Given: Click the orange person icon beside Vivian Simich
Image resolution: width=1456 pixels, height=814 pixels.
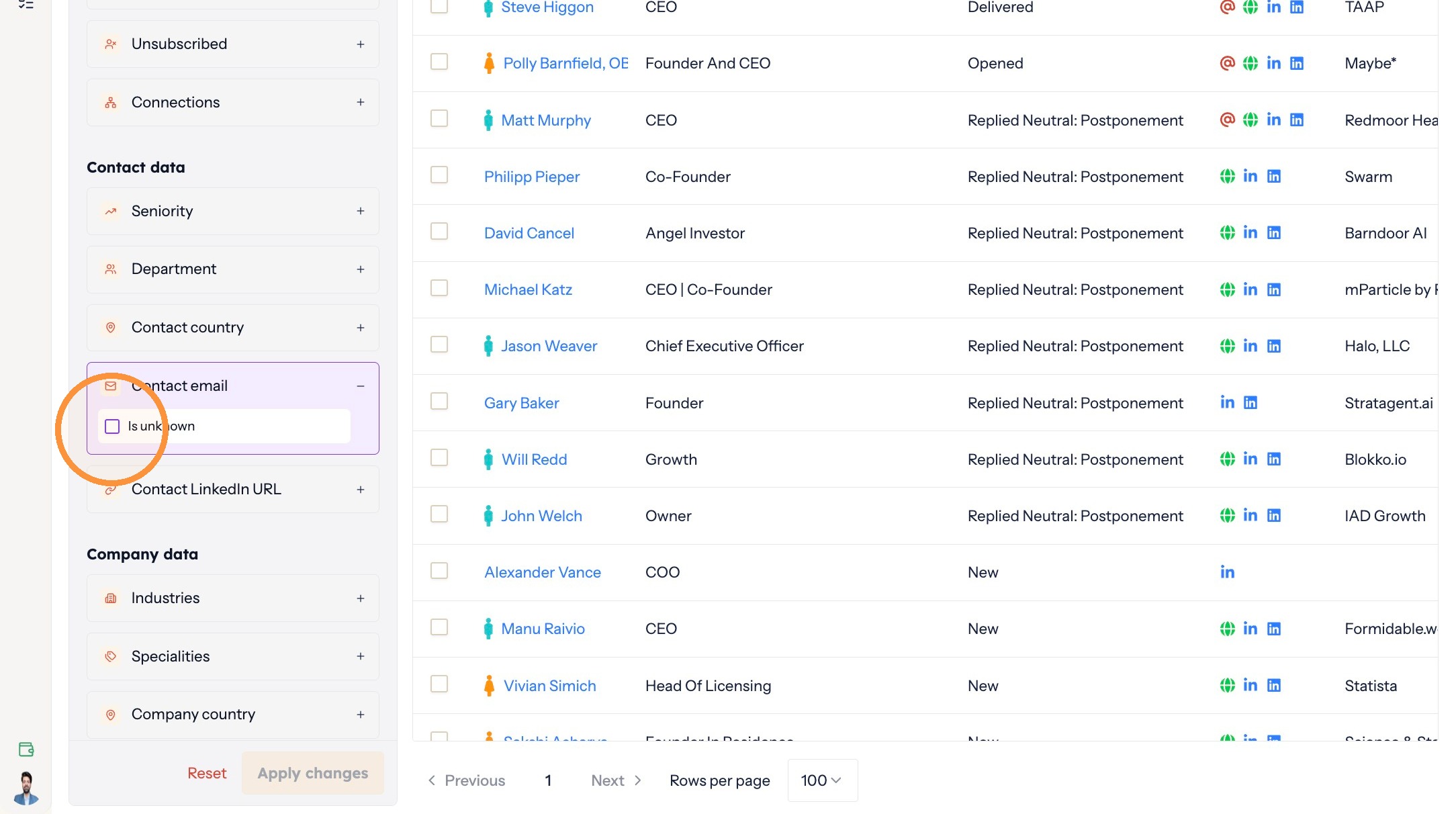Looking at the screenshot, I should (489, 685).
